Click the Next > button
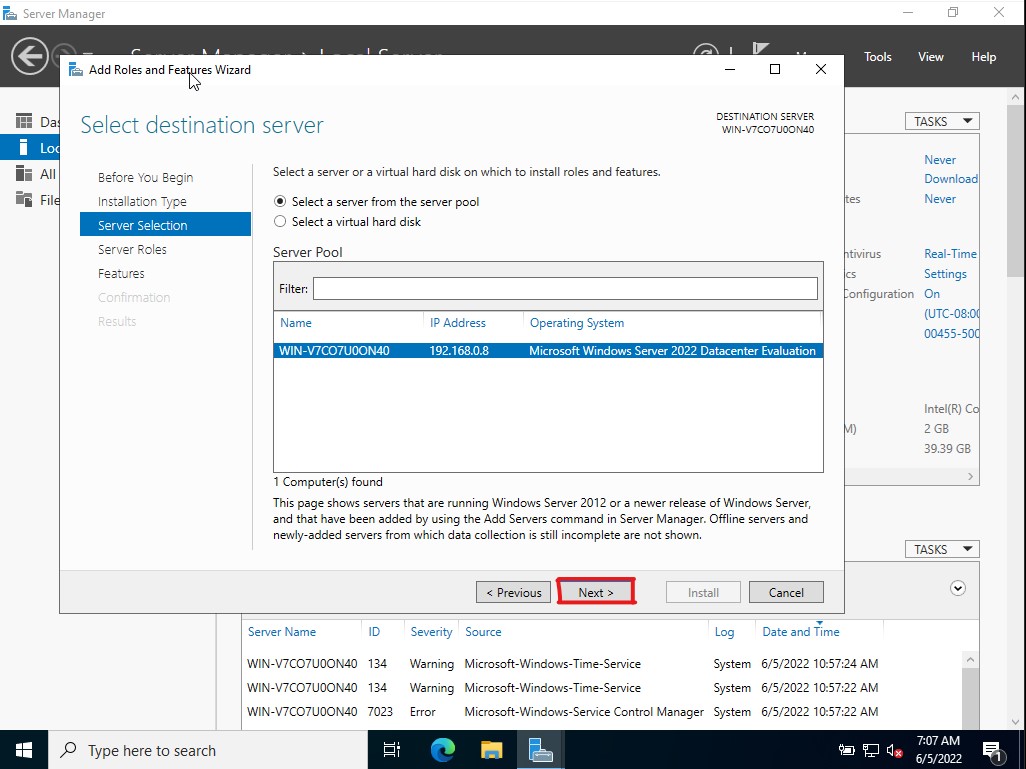The width and height of the screenshot is (1026, 769). 595,592
